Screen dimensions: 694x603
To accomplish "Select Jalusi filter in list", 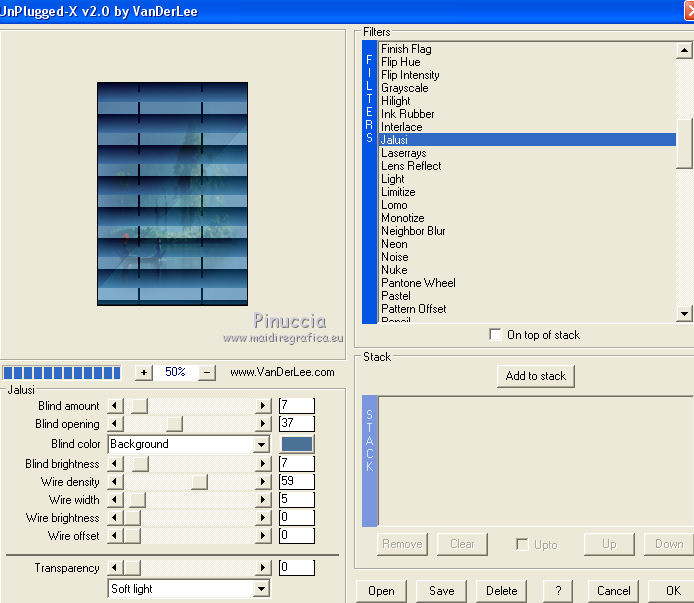I will tap(527, 140).
